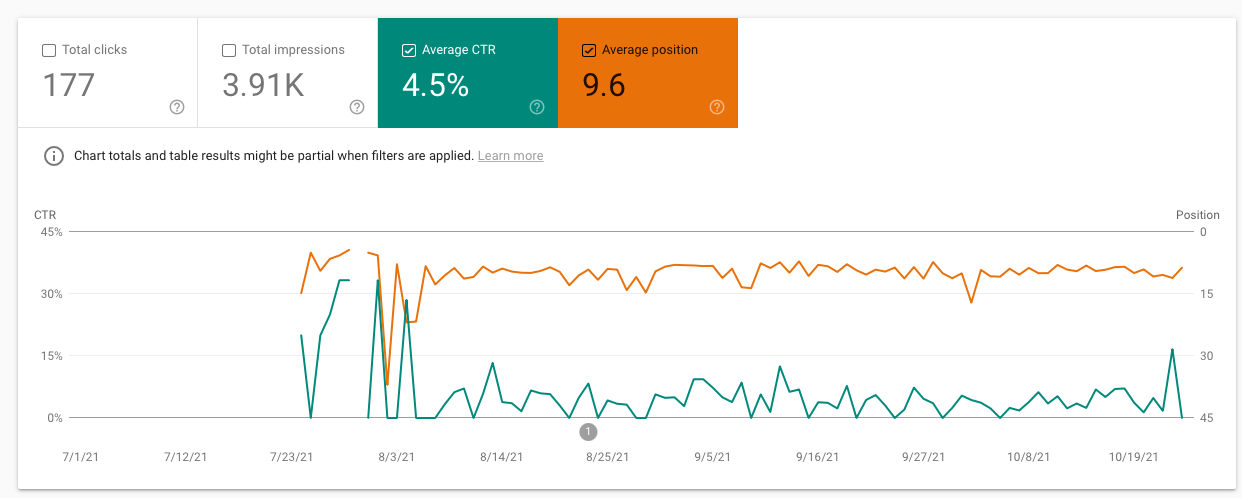The width and height of the screenshot is (1242, 498).
Task: Click the 10/8/21 date label
Action: tap(1029, 457)
